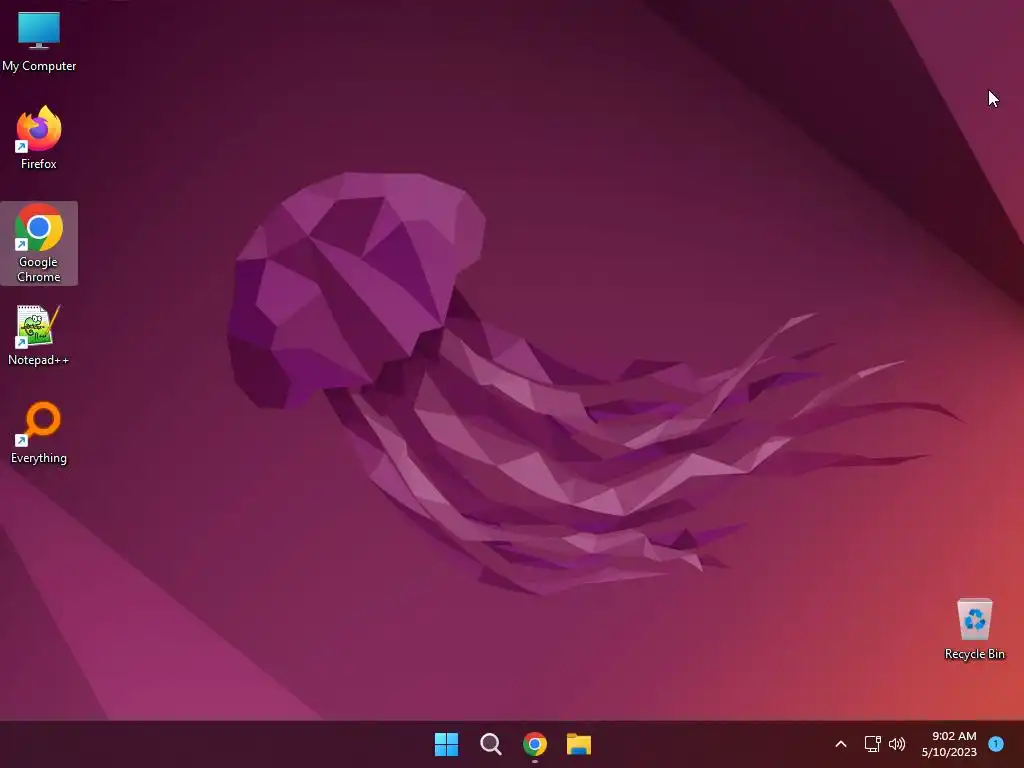The width and height of the screenshot is (1024, 768).
Task: Open Chrome from the taskbar
Action: click(534, 744)
